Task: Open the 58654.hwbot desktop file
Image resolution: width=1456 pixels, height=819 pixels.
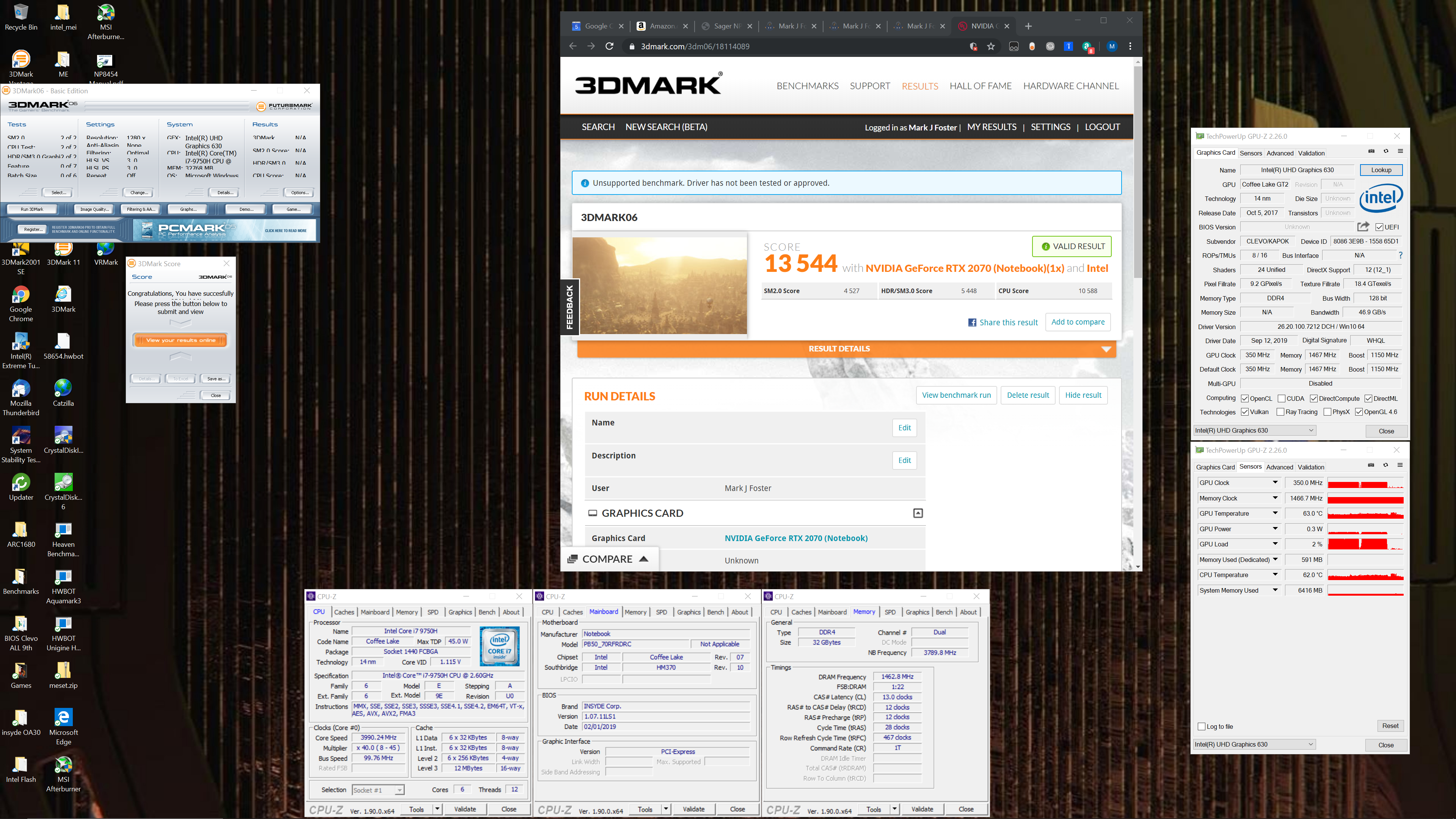Action: (63, 347)
